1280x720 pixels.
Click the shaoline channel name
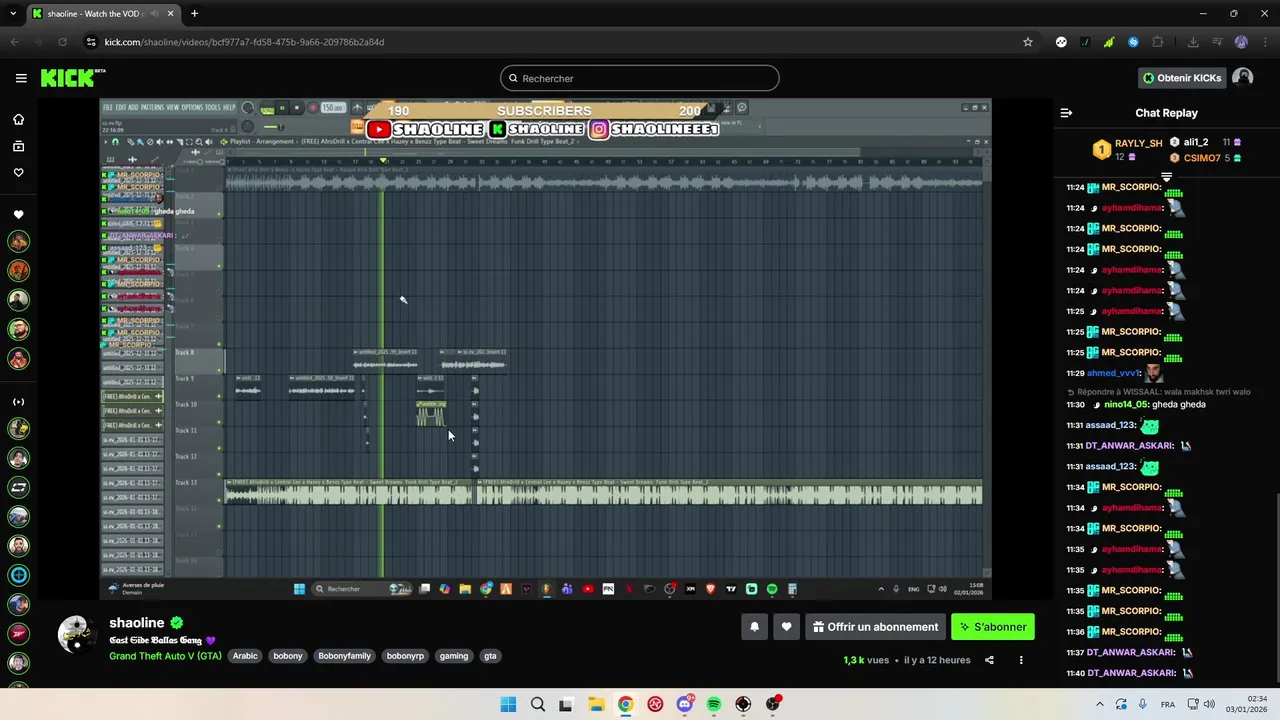(x=137, y=623)
